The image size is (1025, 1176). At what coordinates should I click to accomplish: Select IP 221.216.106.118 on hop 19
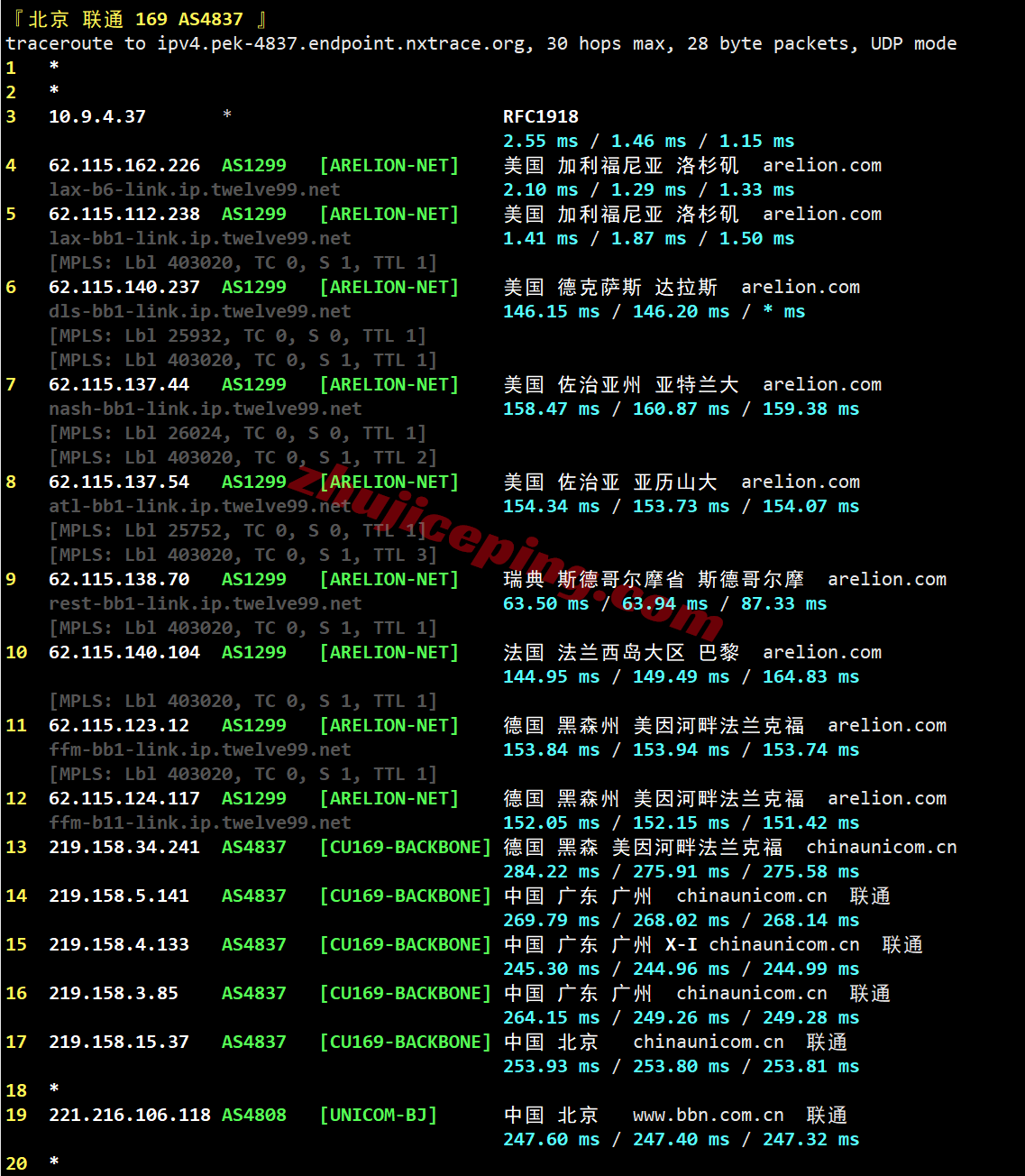(129, 1115)
